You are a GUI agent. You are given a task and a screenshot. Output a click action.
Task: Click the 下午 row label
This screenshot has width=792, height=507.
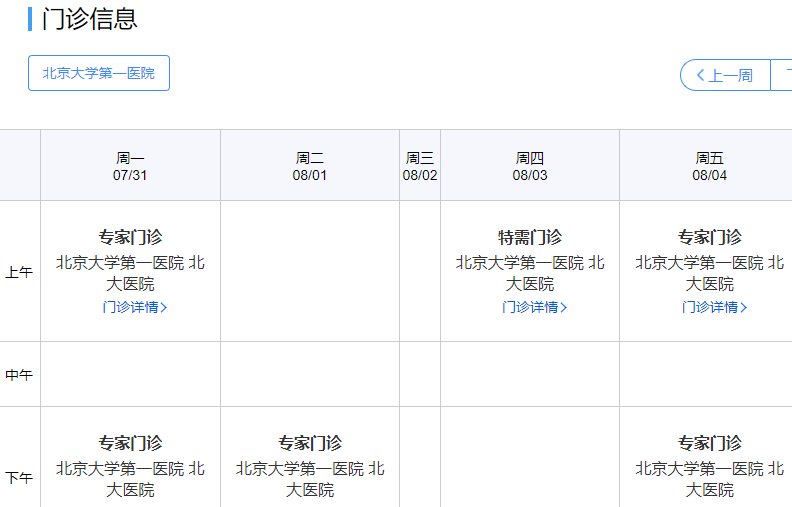(x=19, y=478)
